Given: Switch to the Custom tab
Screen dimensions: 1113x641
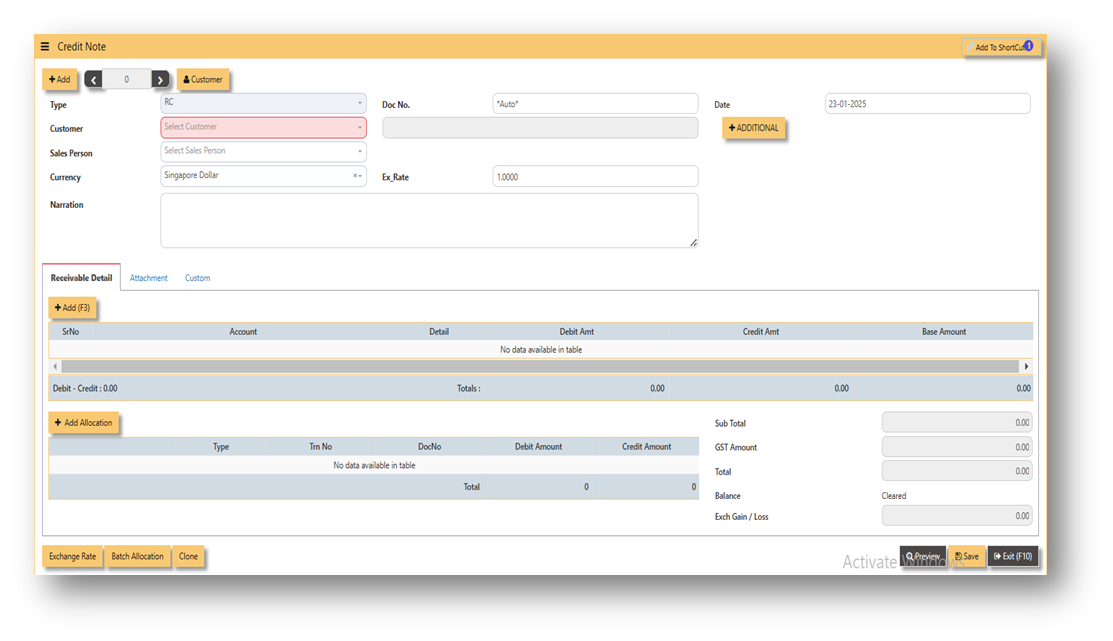Looking at the screenshot, I should point(197,278).
